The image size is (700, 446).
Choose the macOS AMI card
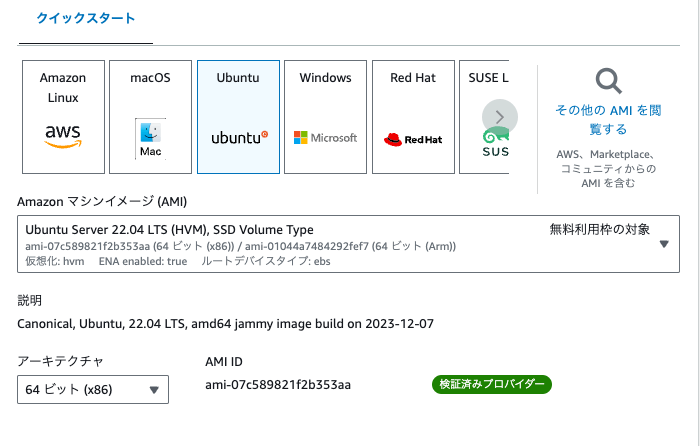click(x=150, y=117)
